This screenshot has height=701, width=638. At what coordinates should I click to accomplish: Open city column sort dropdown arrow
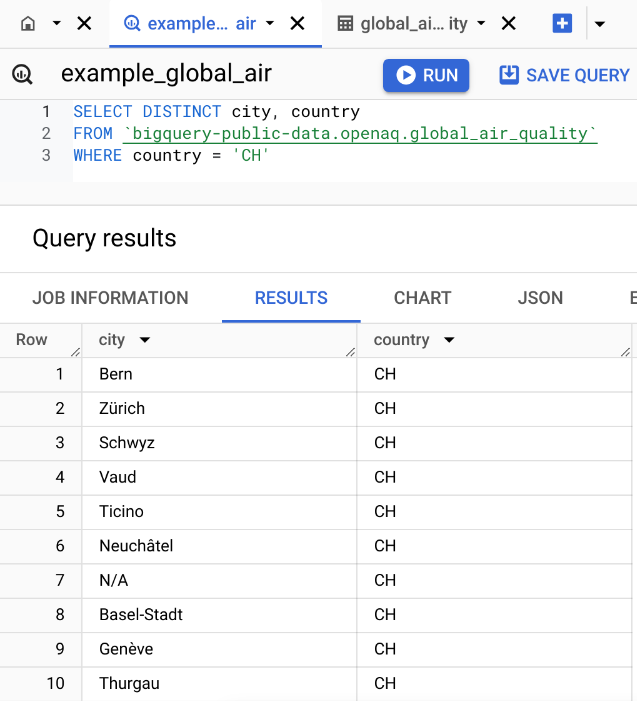145,340
